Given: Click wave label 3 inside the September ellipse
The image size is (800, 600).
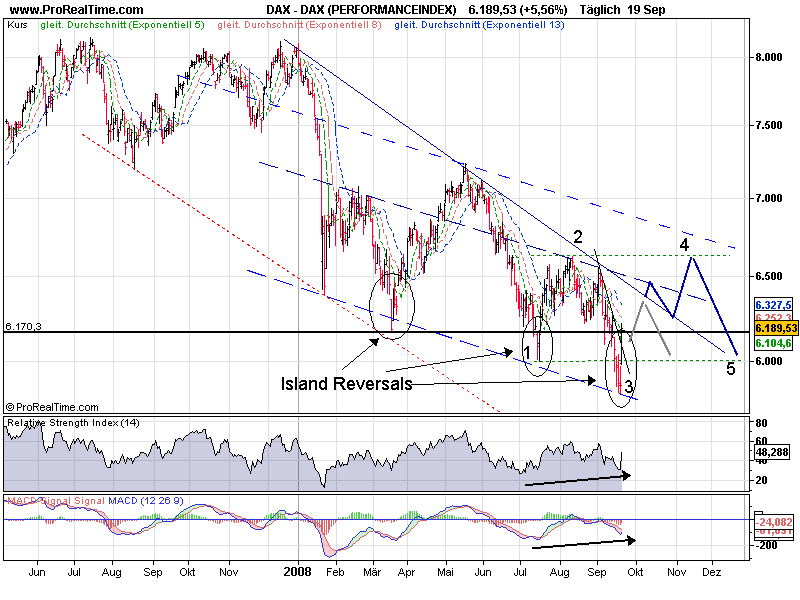Looking at the screenshot, I should coord(628,386).
